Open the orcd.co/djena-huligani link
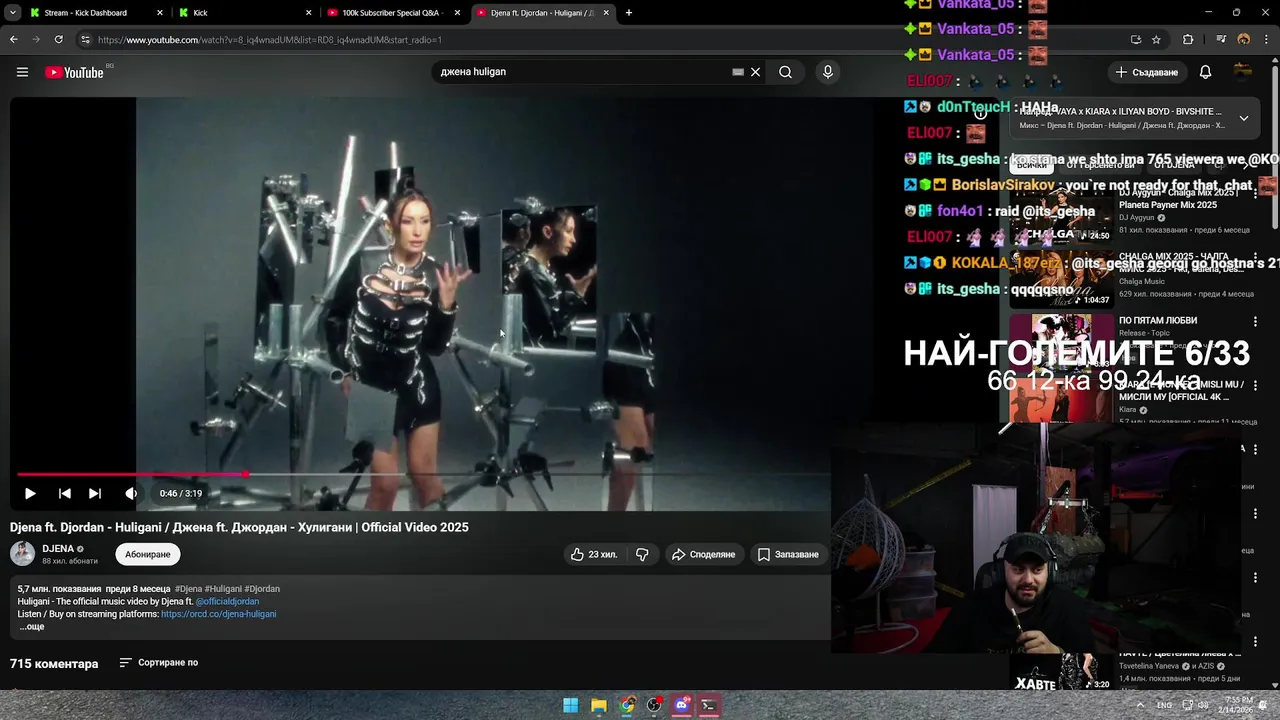This screenshot has width=1280, height=720. (x=218, y=614)
